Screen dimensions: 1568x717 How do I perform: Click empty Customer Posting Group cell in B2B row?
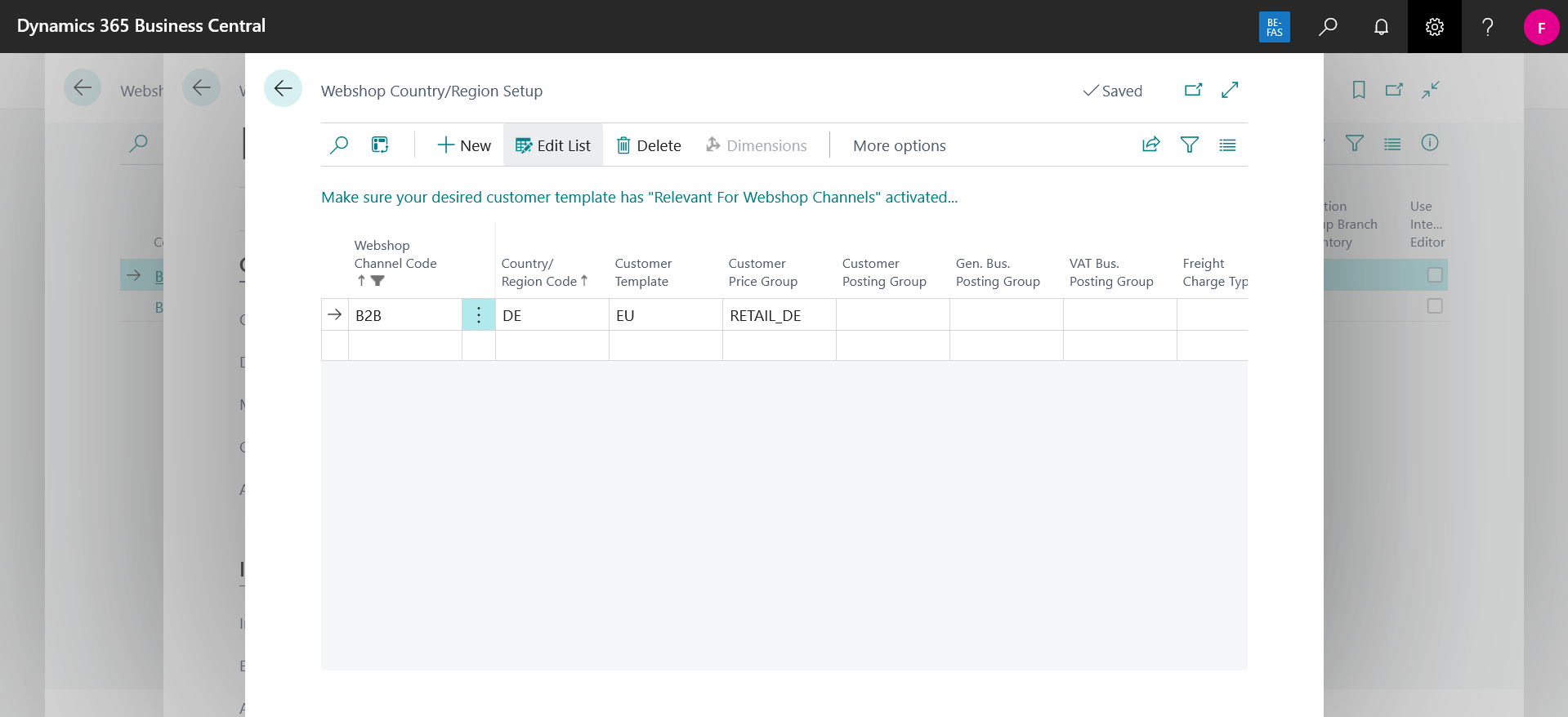tap(893, 315)
